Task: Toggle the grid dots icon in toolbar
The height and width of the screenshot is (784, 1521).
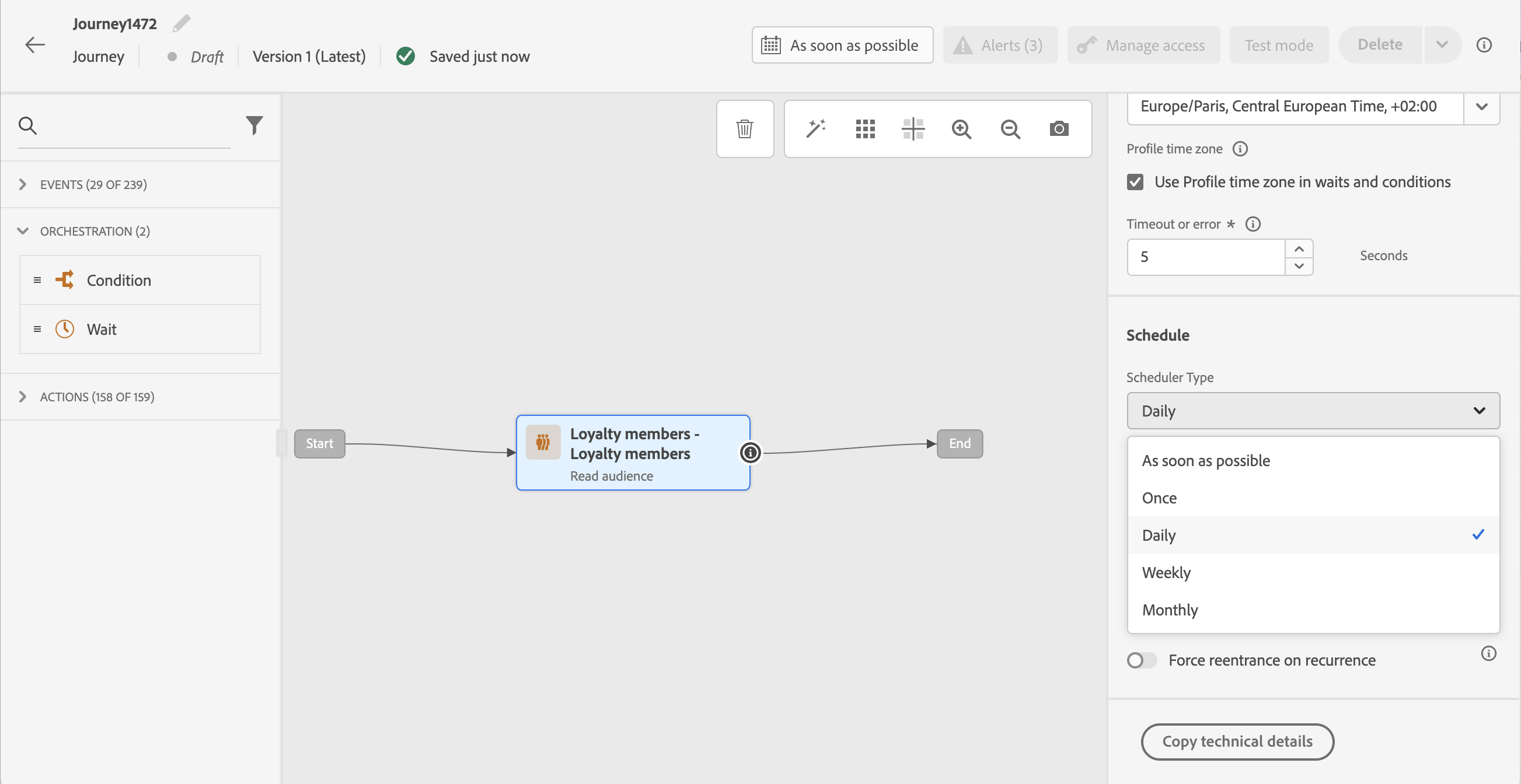Action: tap(865, 128)
